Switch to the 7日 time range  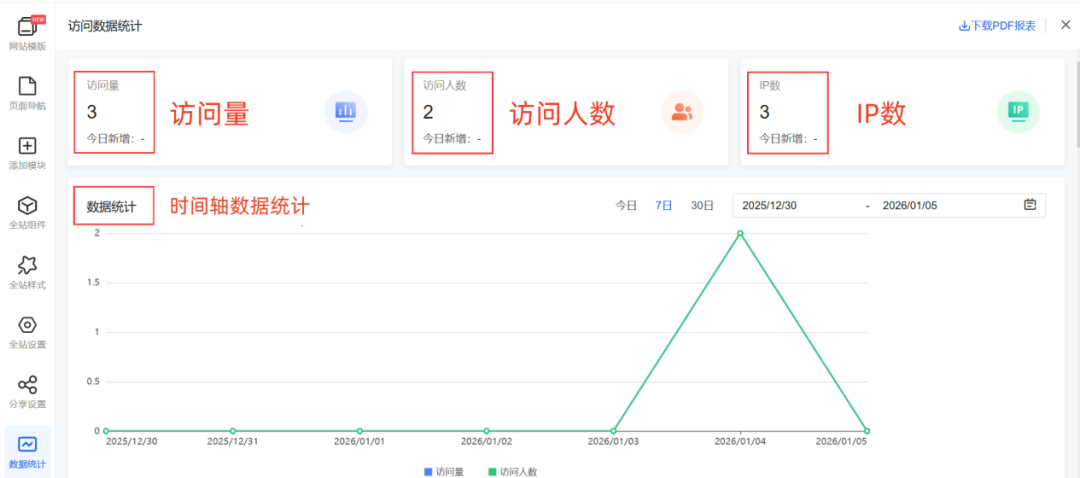tap(664, 205)
